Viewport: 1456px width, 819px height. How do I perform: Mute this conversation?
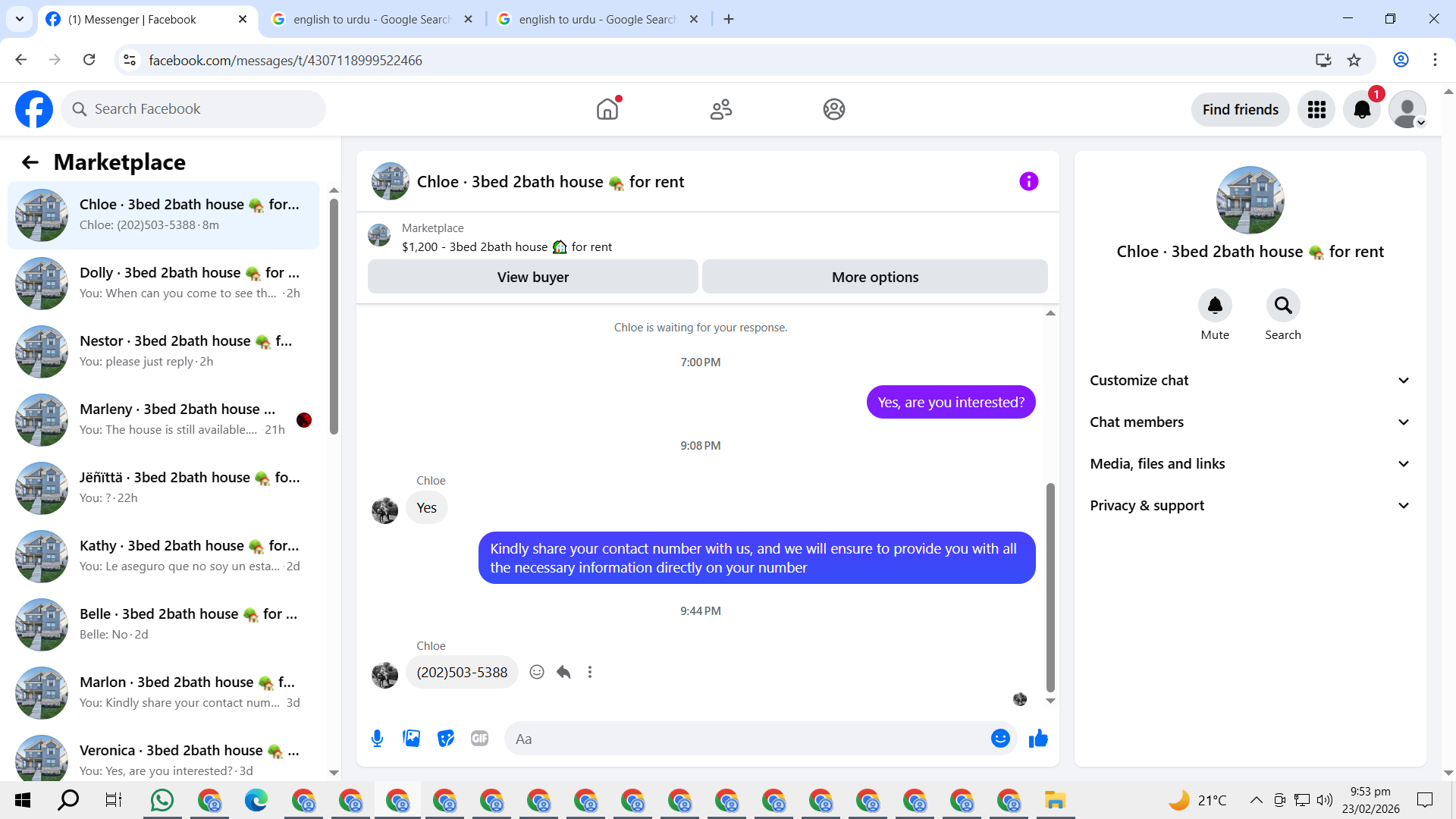coord(1214,306)
